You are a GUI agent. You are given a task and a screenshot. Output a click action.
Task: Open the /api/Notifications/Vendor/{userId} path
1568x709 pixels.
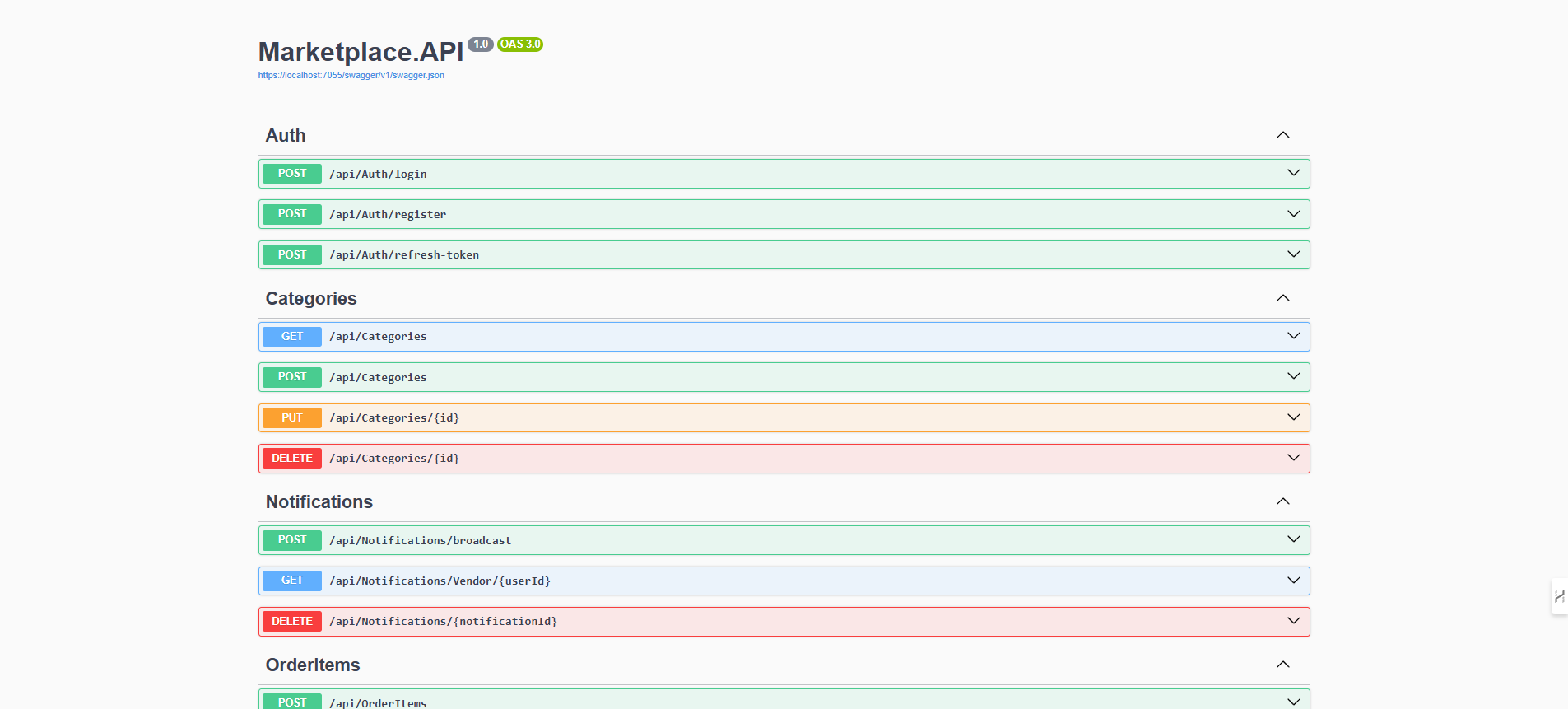coord(440,581)
